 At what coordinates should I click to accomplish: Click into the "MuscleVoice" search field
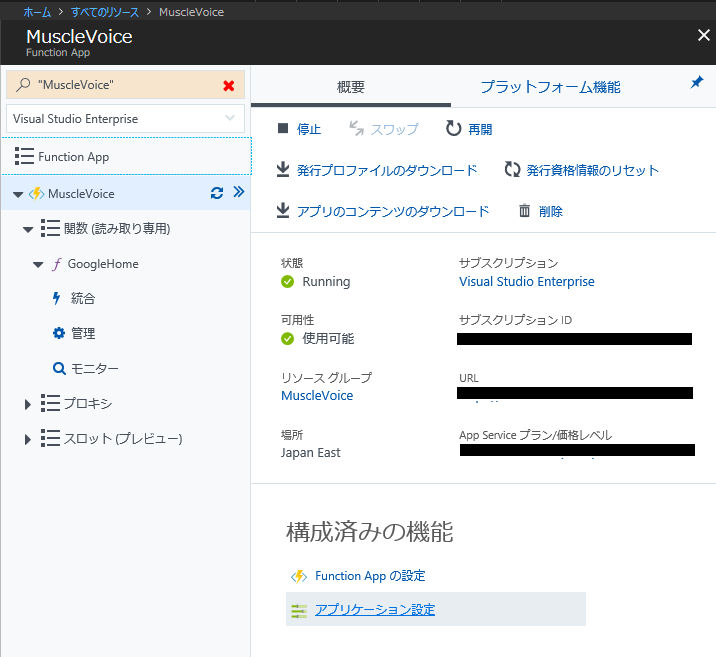coord(126,84)
